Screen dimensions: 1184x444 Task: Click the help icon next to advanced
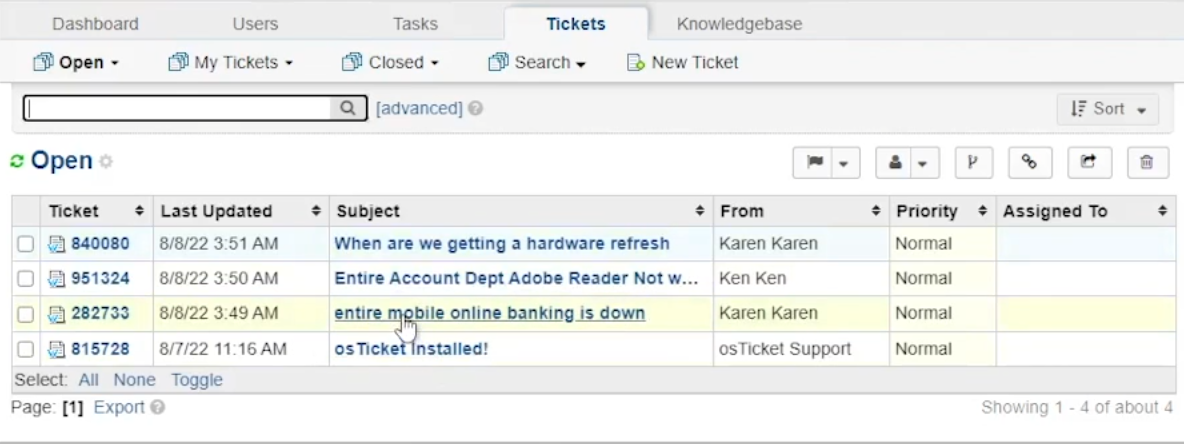point(476,108)
